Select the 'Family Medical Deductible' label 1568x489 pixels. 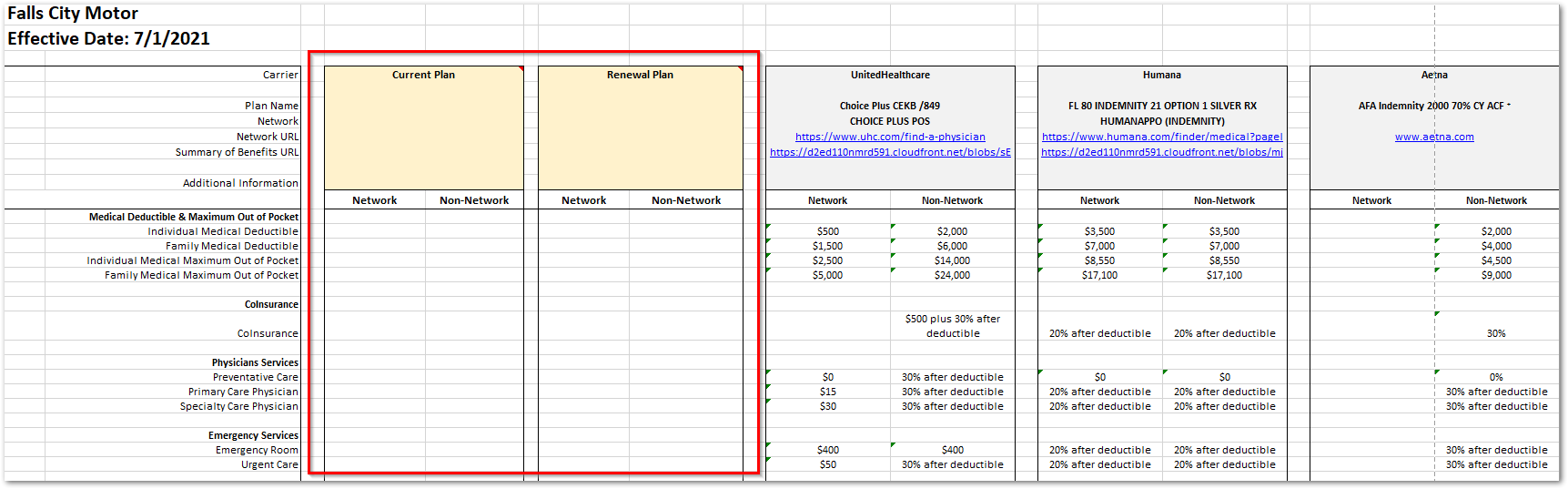(232, 246)
